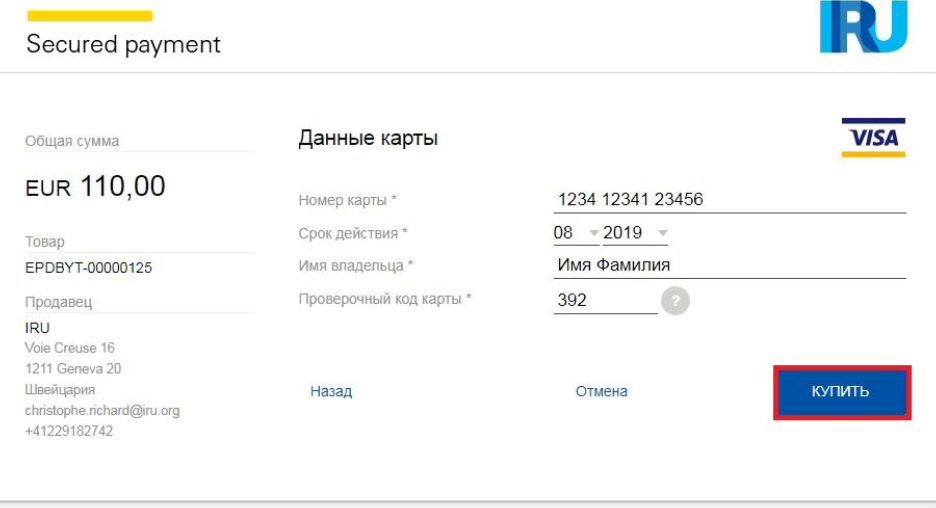The image size is (936, 508).
Task: Click the year dropdown arrow
Action: coord(663,233)
